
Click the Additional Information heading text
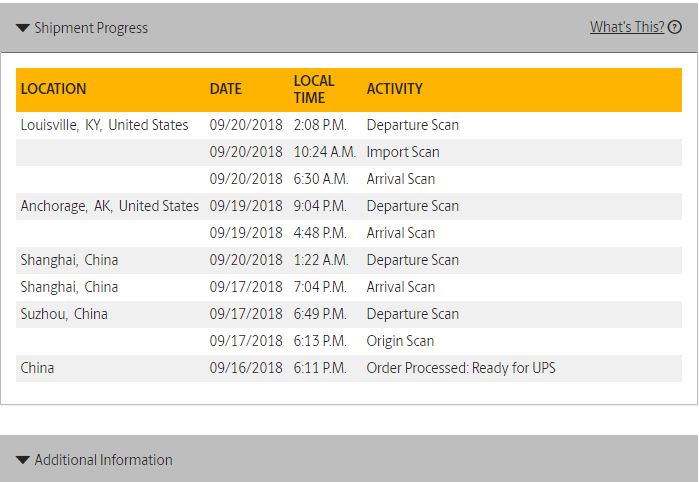point(103,460)
